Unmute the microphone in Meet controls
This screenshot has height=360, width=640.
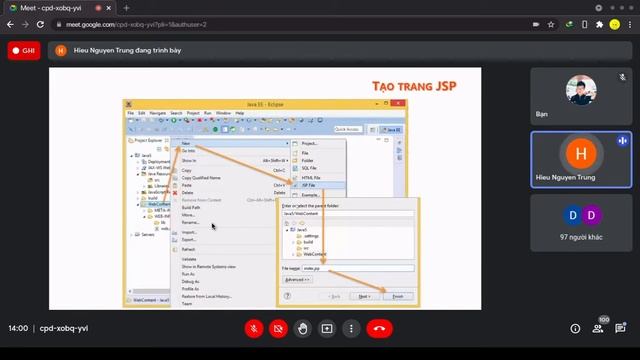point(254,329)
